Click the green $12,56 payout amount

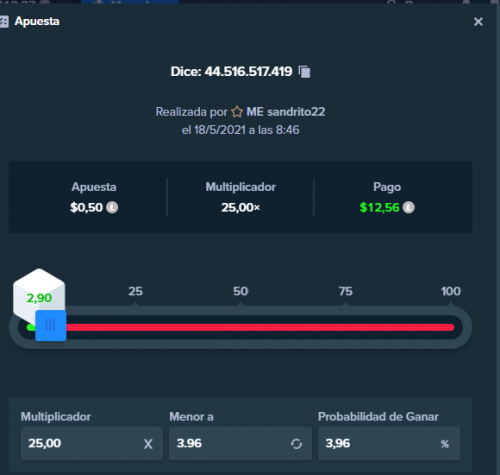(379, 207)
